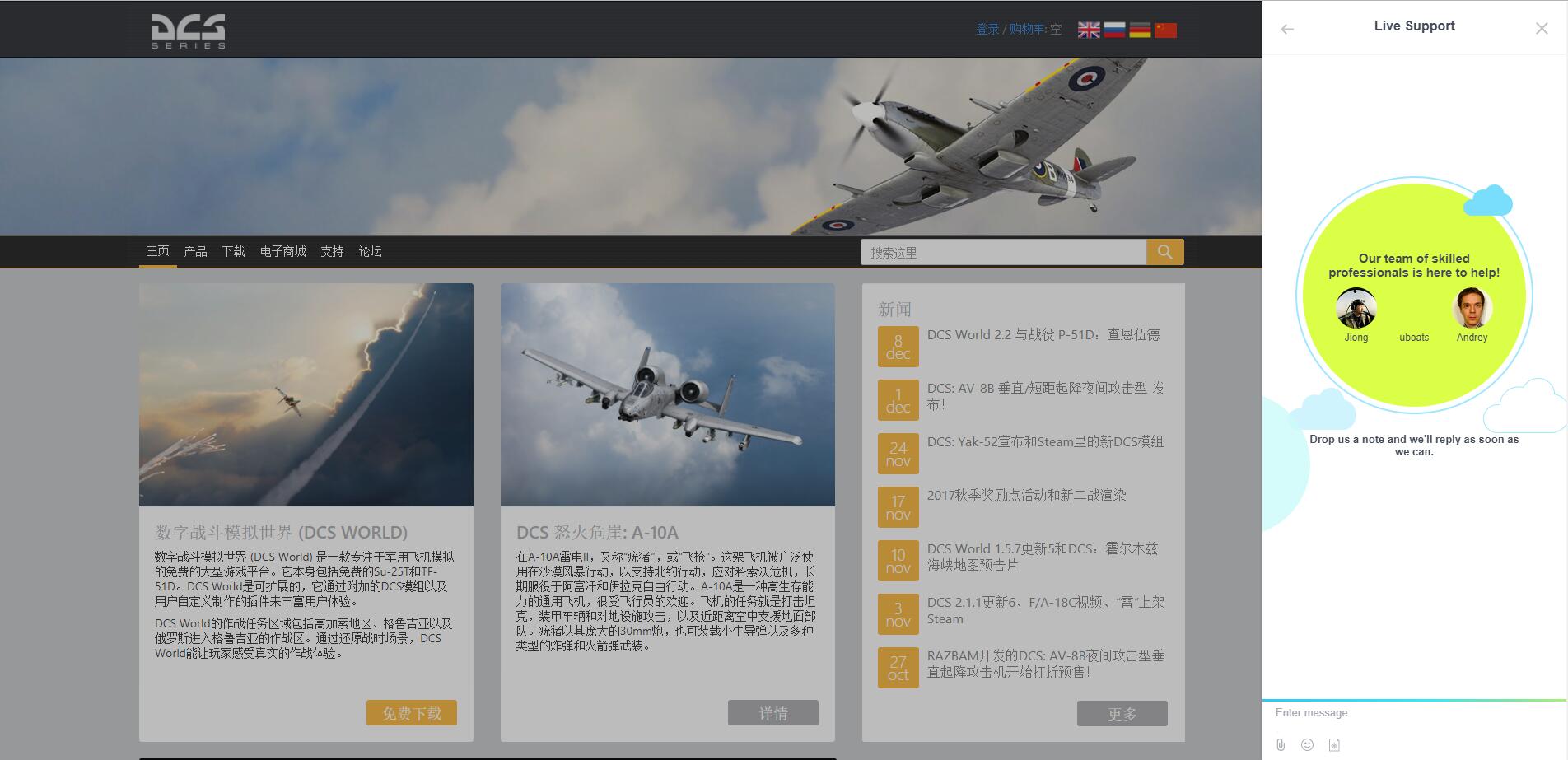Click the DCS Series logo

(188, 31)
